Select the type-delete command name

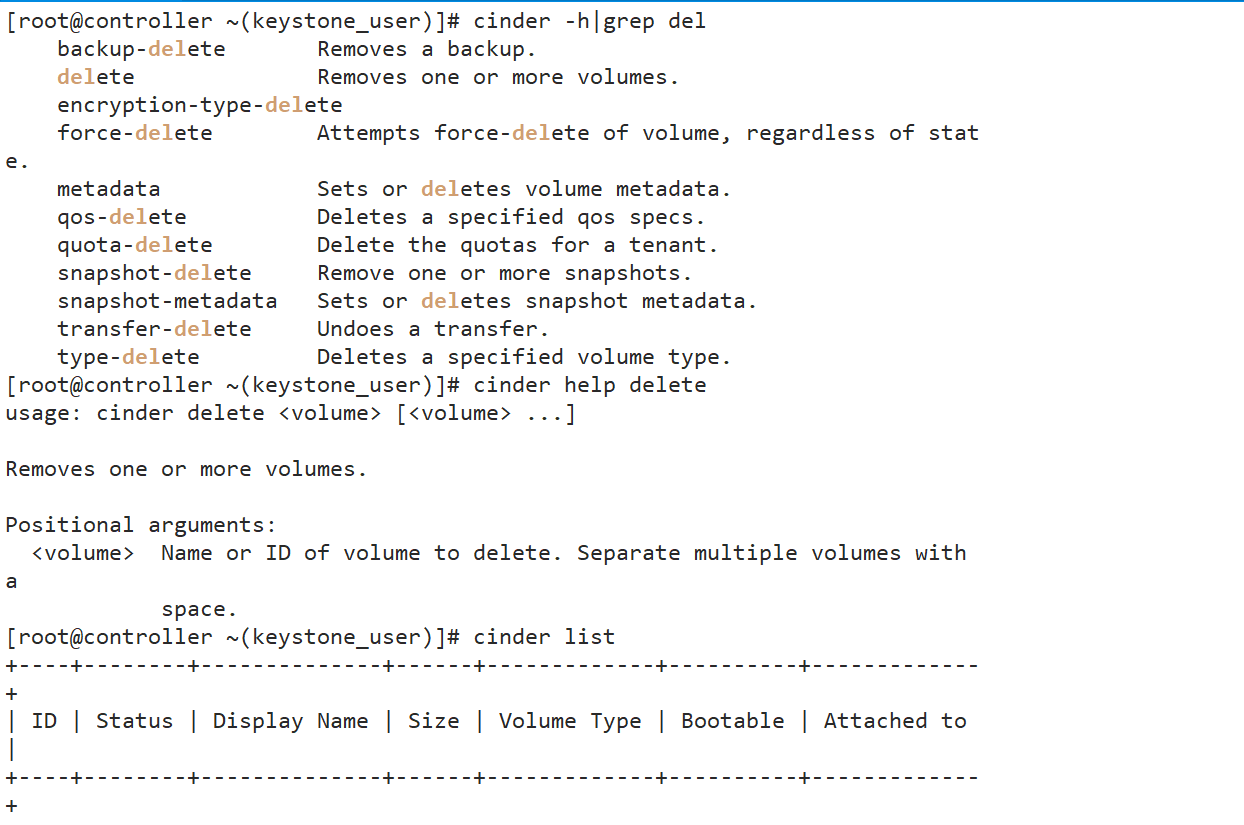(128, 357)
